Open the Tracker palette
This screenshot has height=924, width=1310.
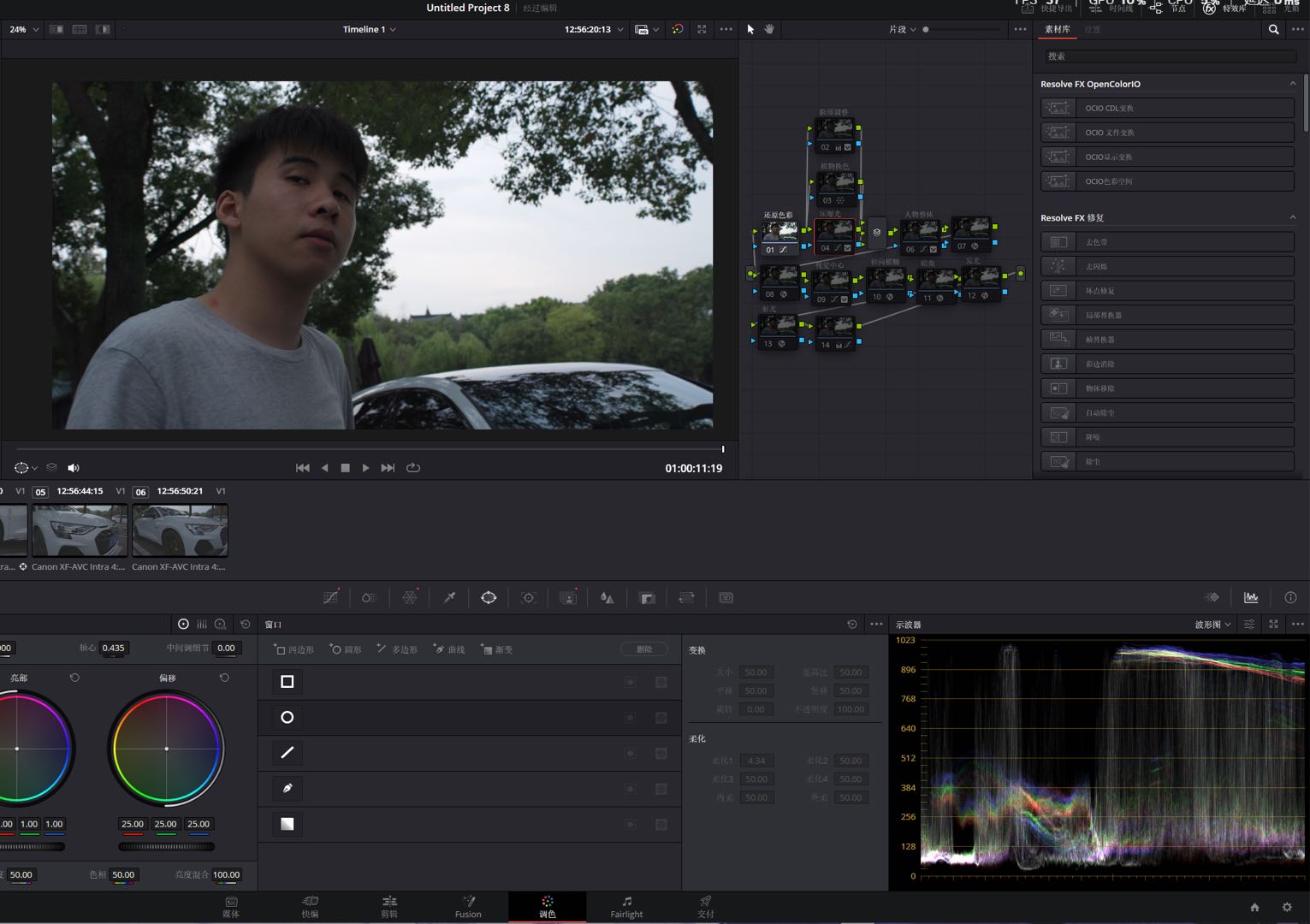pyautogui.click(x=528, y=597)
